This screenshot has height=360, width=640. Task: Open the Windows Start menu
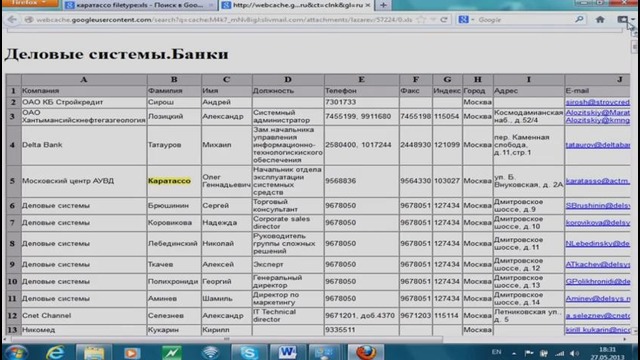click(x=16, y=352)
